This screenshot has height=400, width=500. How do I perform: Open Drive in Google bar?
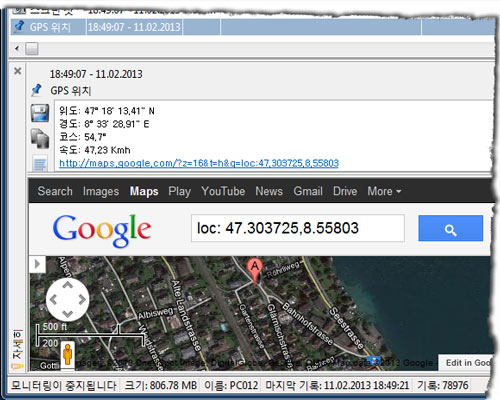click(x=345, y=191)
